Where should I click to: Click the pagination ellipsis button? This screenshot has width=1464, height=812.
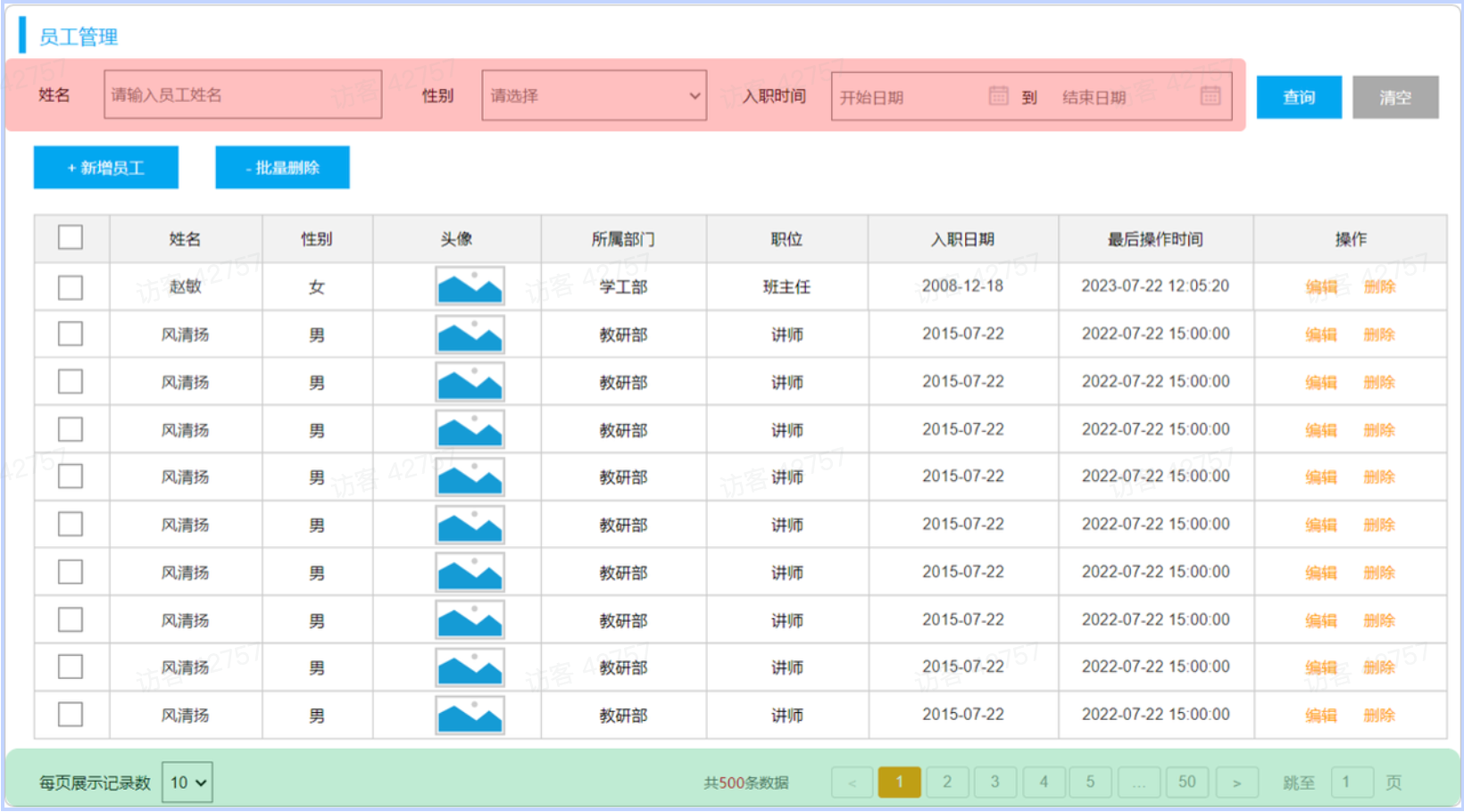click(1139, 782)
